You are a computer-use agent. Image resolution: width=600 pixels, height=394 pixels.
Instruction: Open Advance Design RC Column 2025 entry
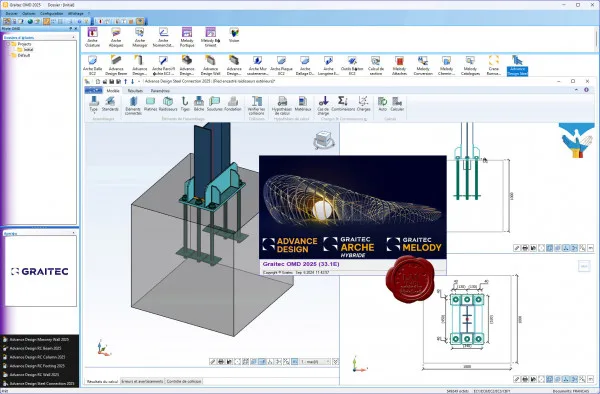[34, 357]
